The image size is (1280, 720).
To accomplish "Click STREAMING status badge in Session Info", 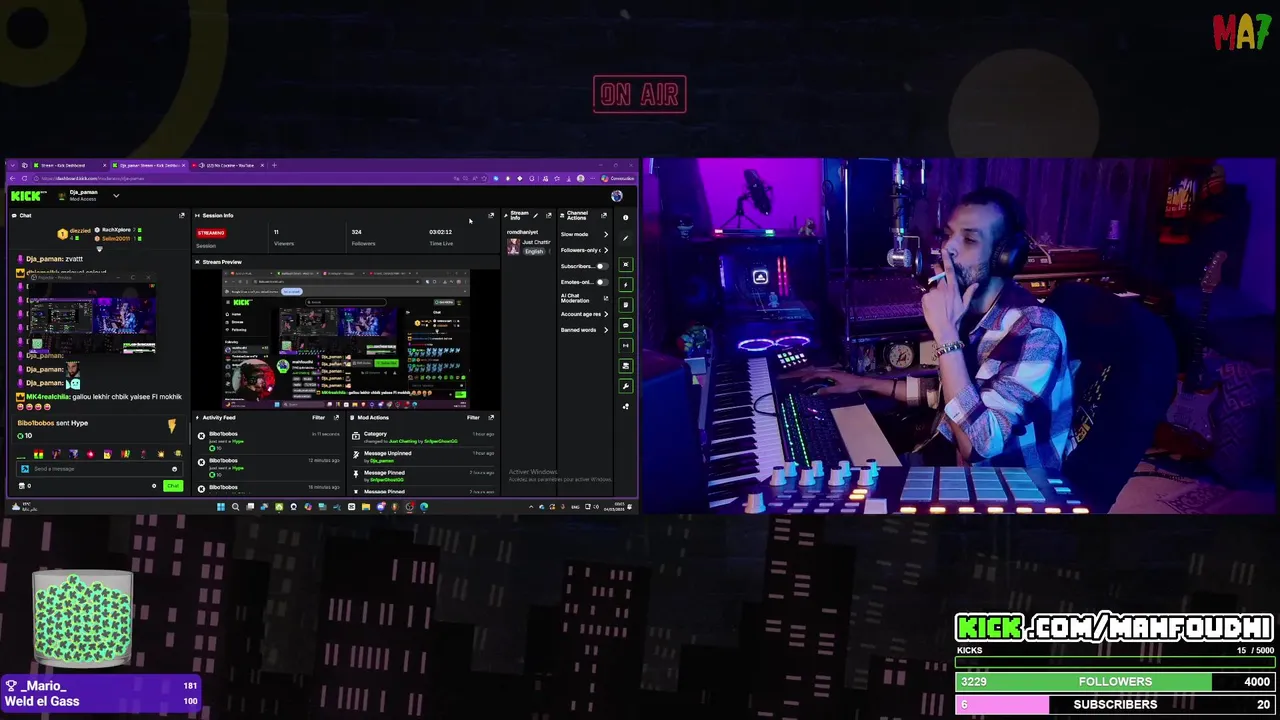I will point(211,233).
